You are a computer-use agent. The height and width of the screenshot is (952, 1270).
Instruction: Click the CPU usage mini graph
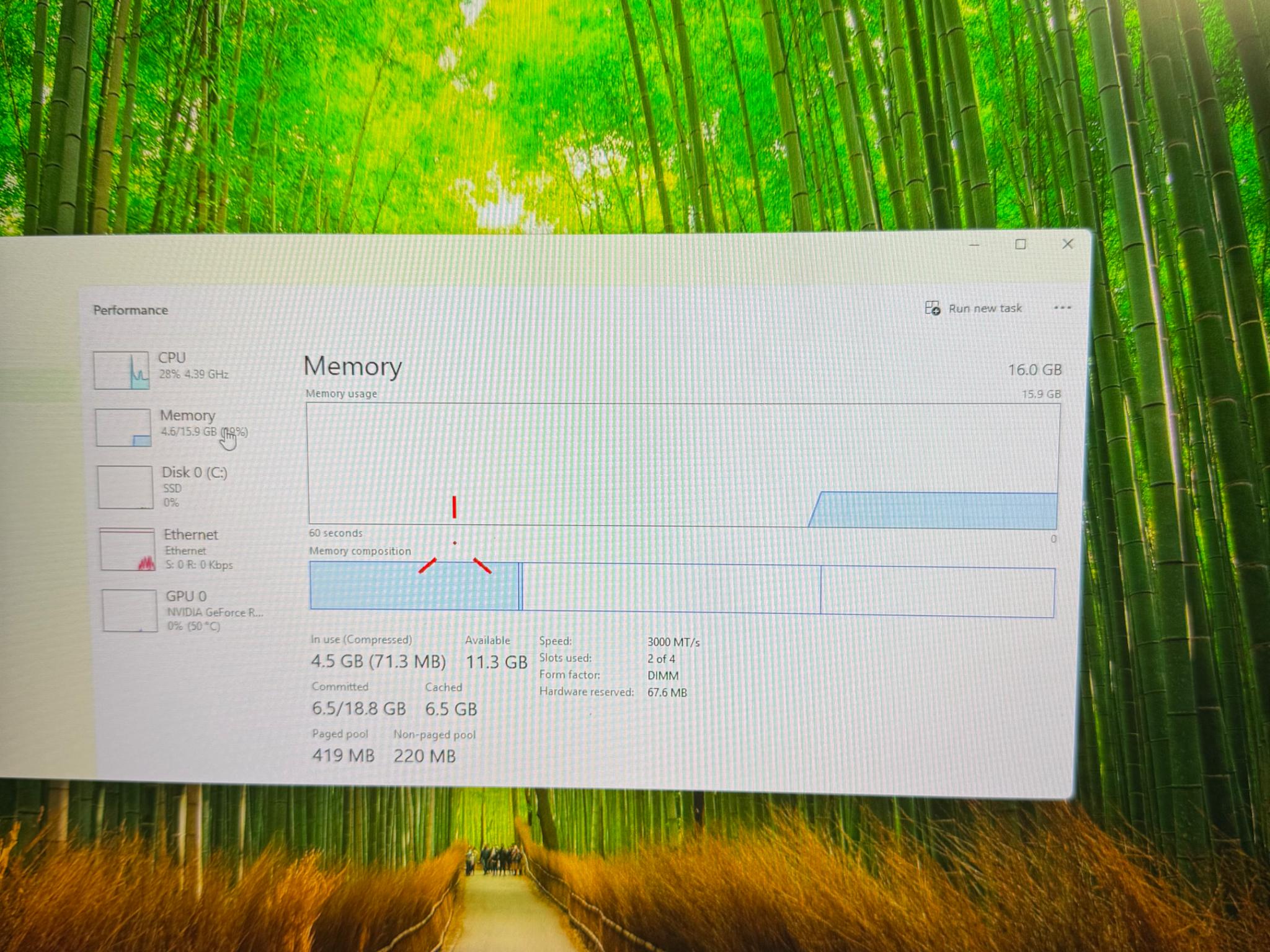122,370
